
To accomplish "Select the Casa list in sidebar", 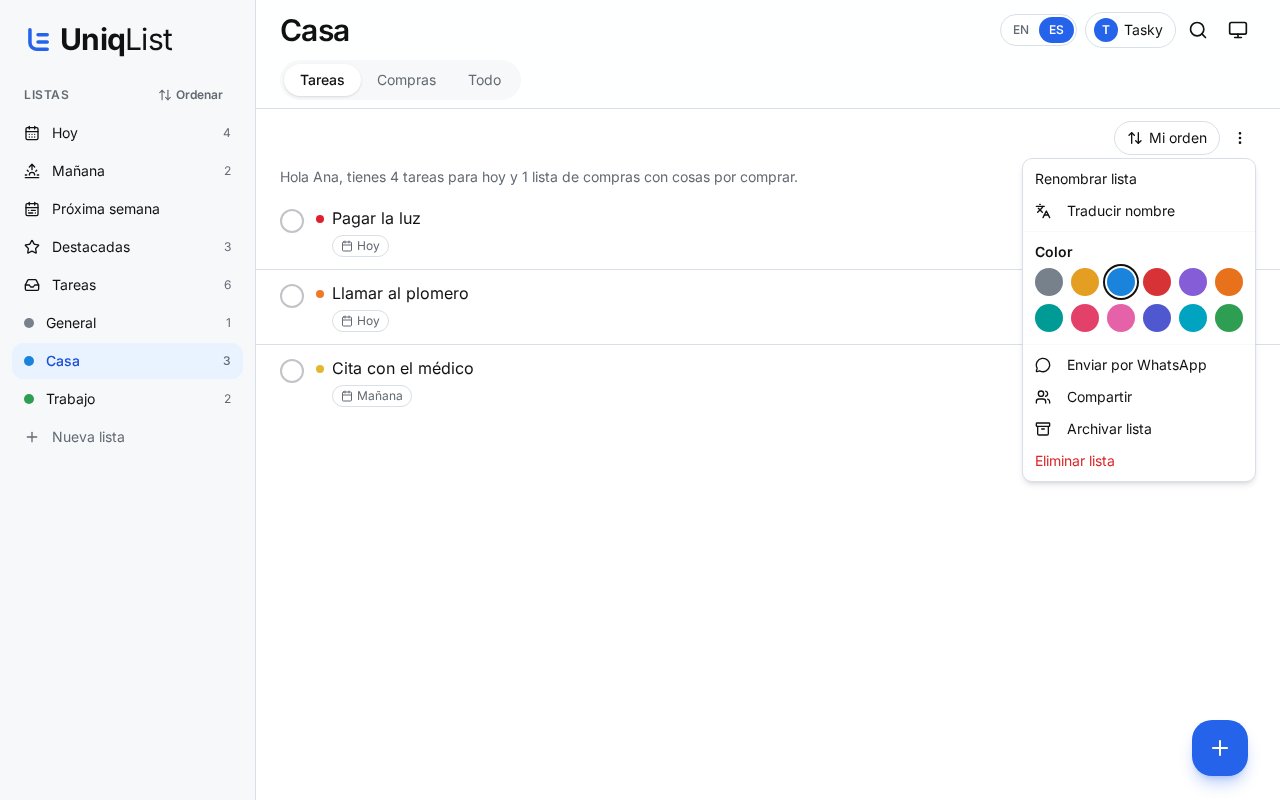I will [127, 361].
